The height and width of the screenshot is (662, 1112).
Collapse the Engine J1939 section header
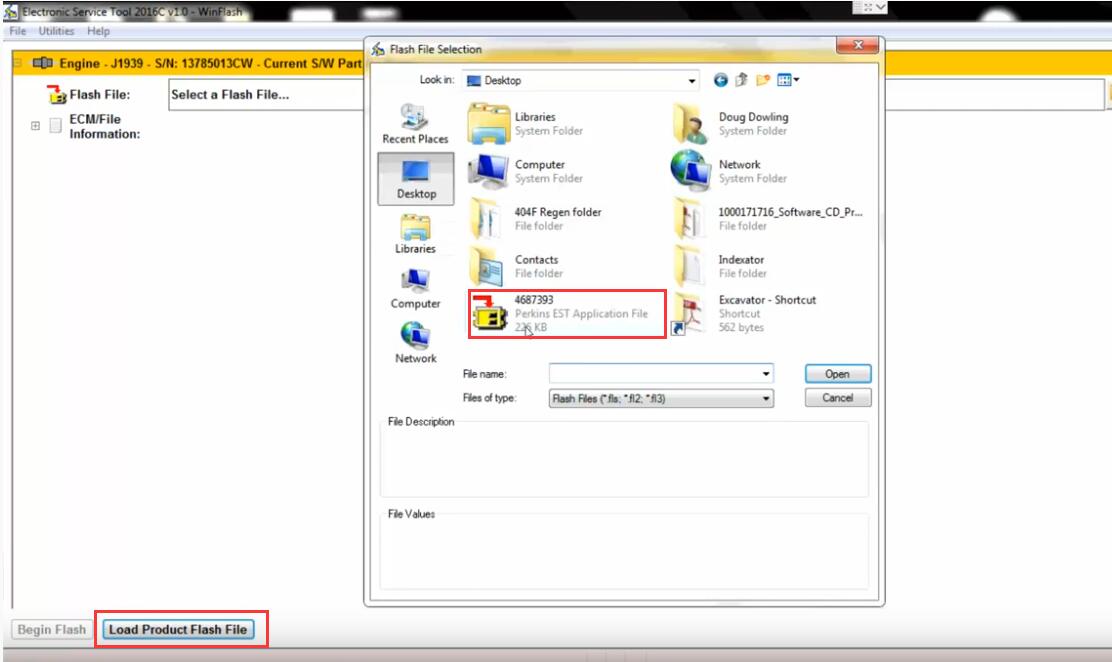point(20,62)
